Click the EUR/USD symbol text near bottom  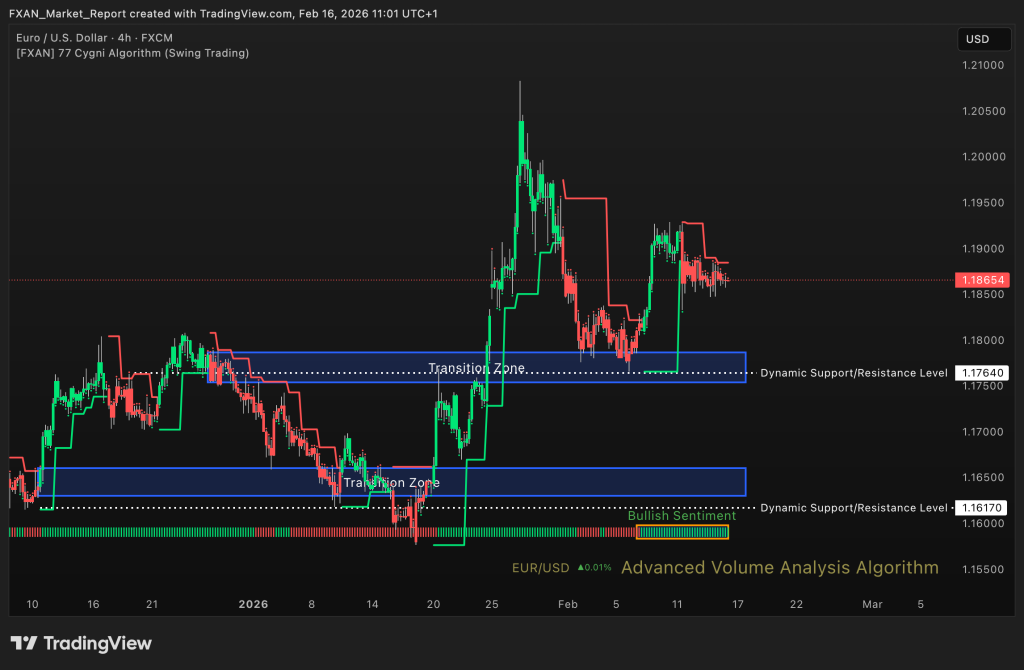click(x=540, y=568)
